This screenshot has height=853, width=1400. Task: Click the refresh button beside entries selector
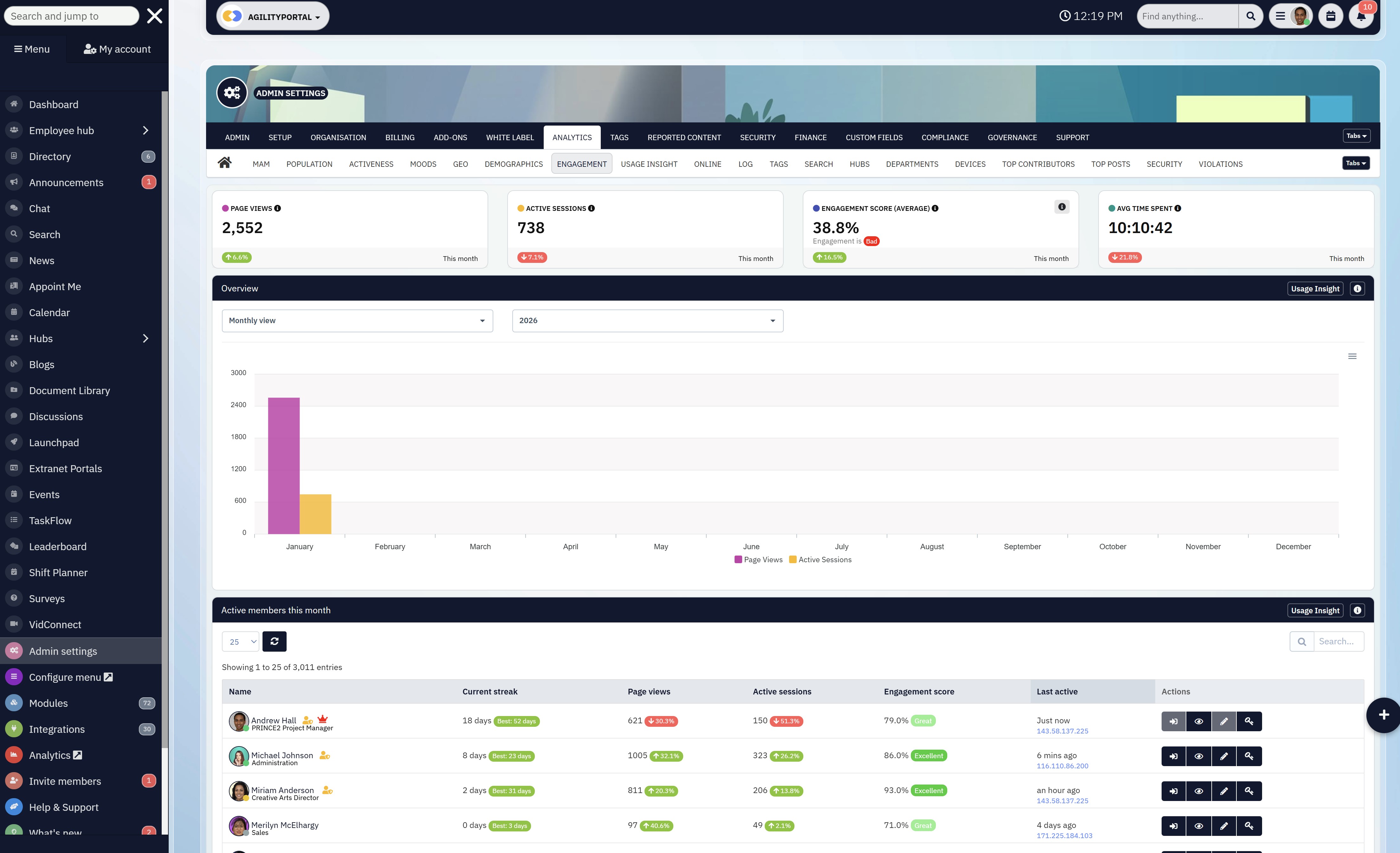275,641
